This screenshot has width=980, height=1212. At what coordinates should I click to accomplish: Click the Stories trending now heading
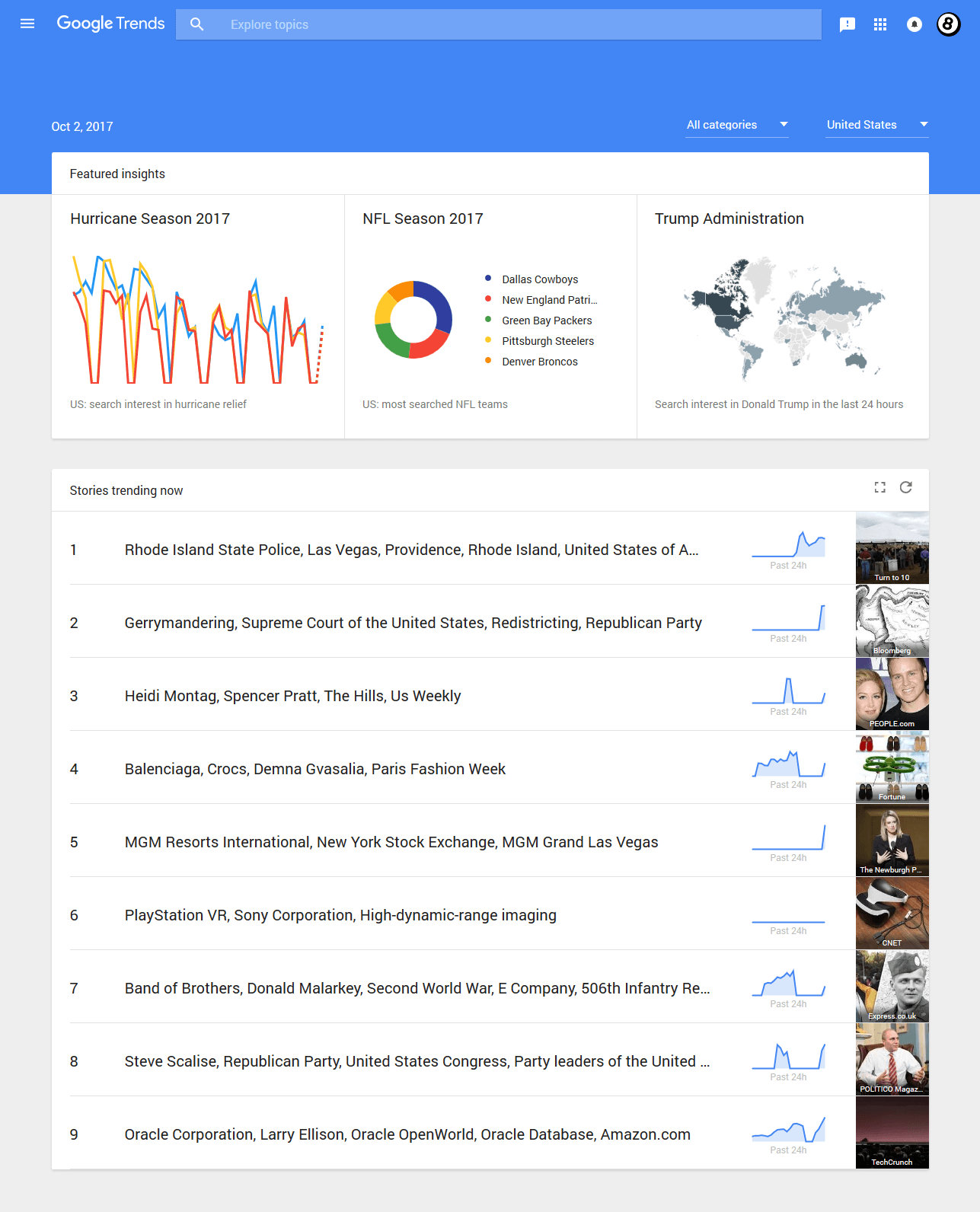pos(126,490)
